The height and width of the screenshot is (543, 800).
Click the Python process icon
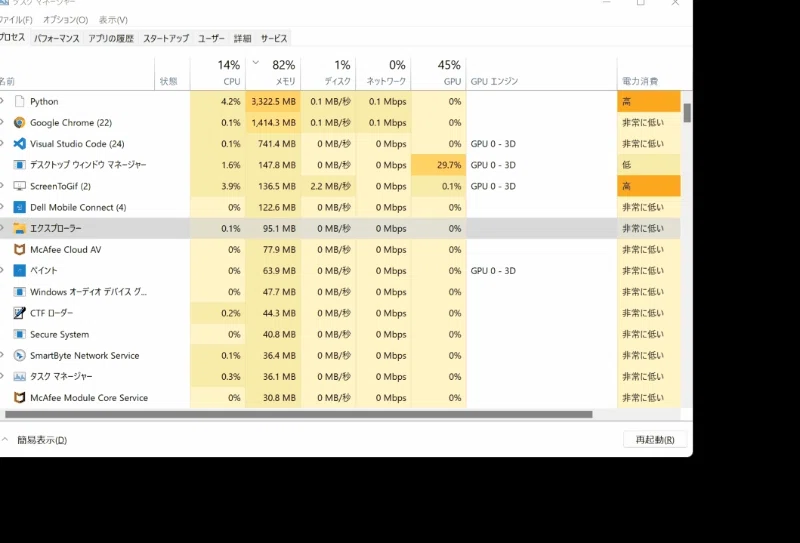coord(19,101)
